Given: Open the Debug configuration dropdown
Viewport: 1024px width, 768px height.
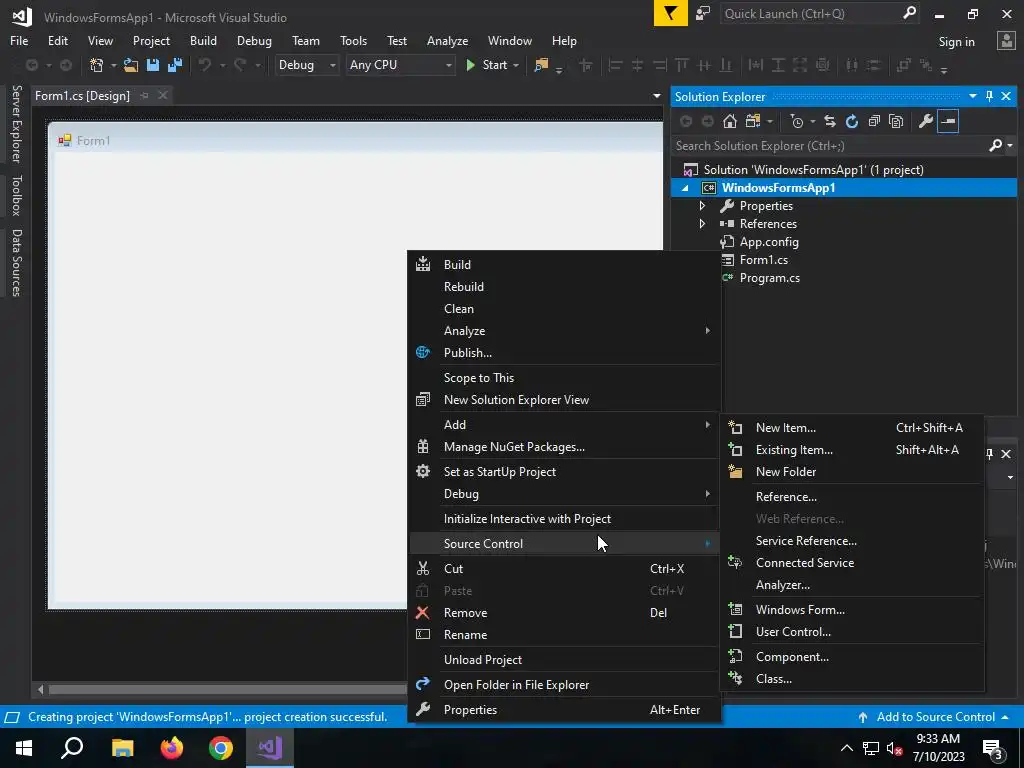Looking at the screenshot, I should [x=306, y=65].
